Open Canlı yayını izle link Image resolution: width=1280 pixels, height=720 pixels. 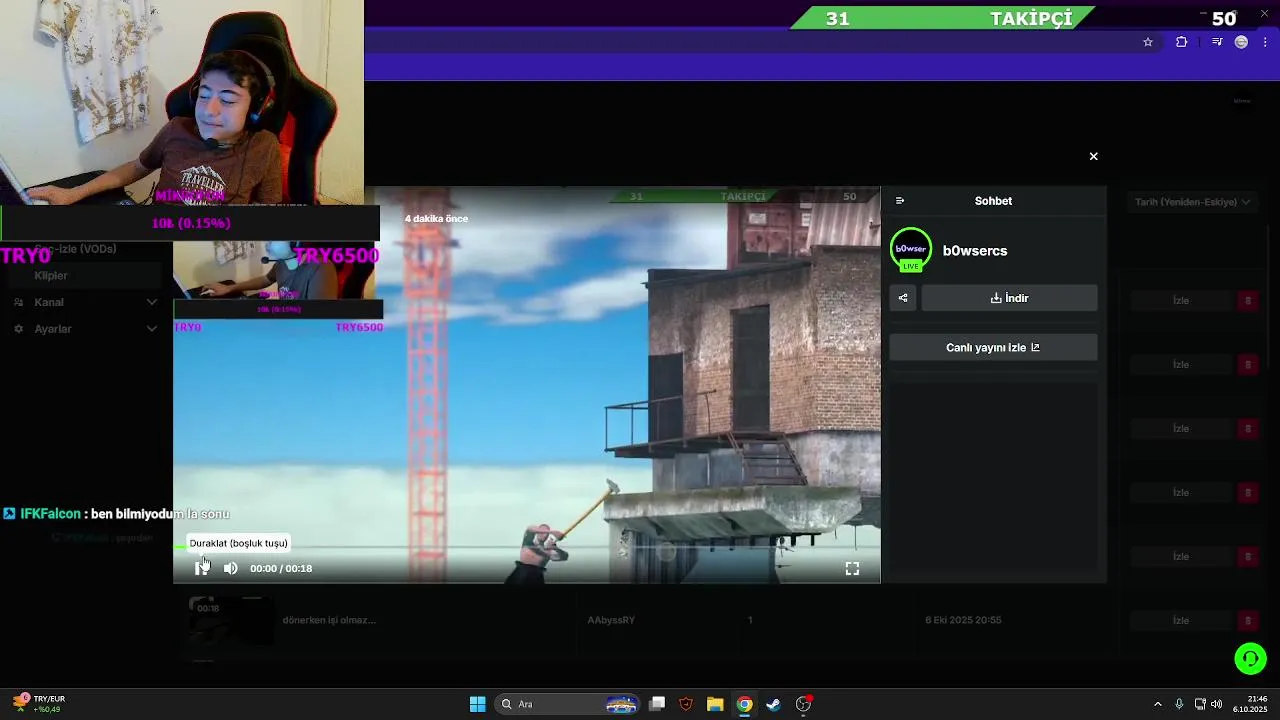(x=993, y=347)
